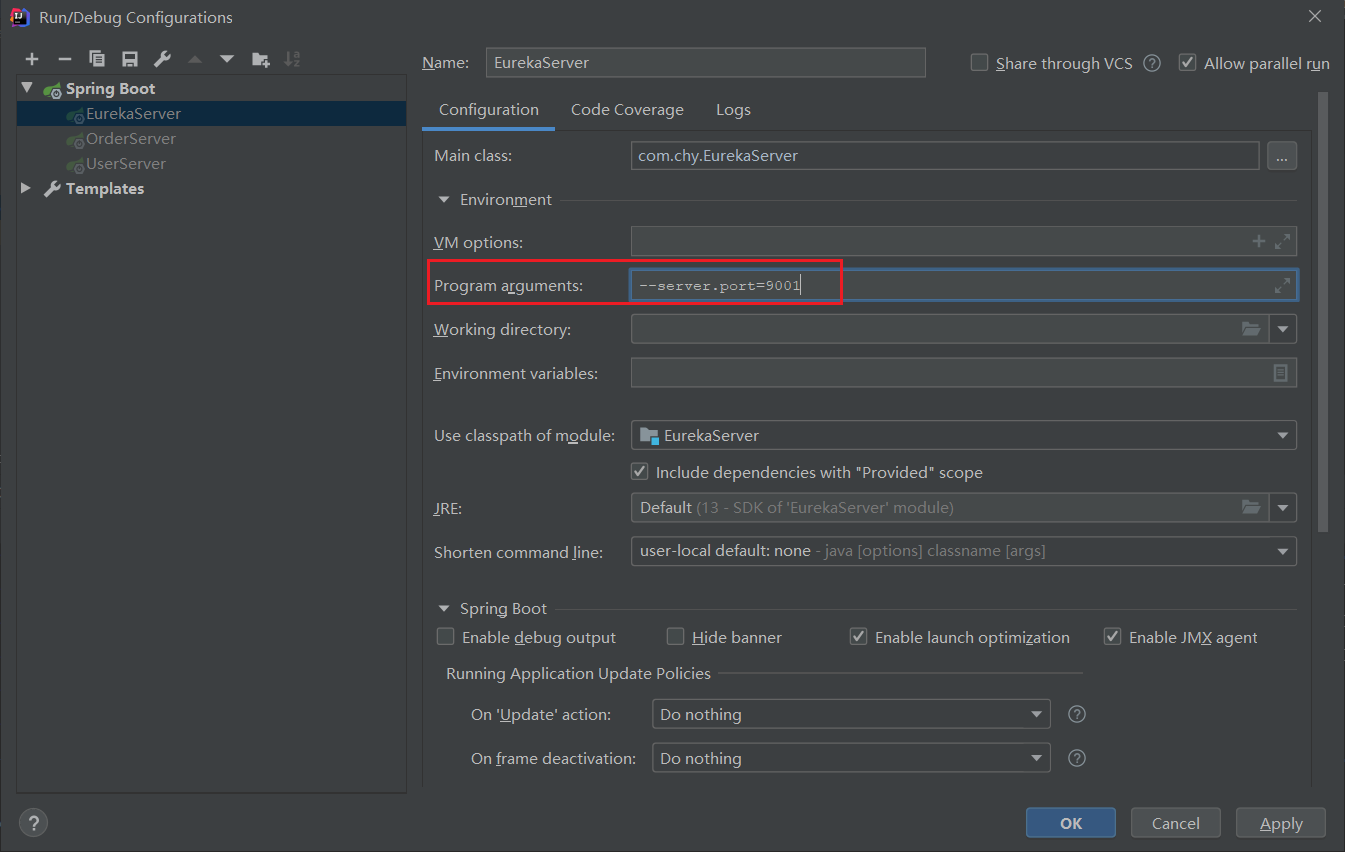This screenshot has height=852, width=1345.
Task: Open On frame deactivation dropdown
Action: click(x=1037, y=758)
